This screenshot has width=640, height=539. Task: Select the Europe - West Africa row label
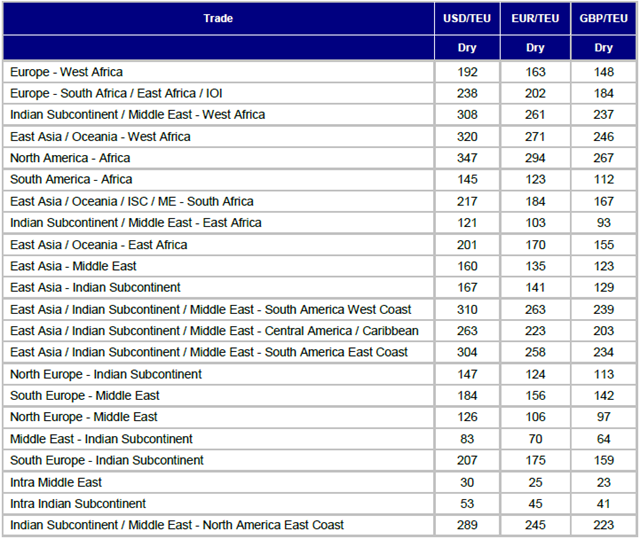(x=66, y=72)
